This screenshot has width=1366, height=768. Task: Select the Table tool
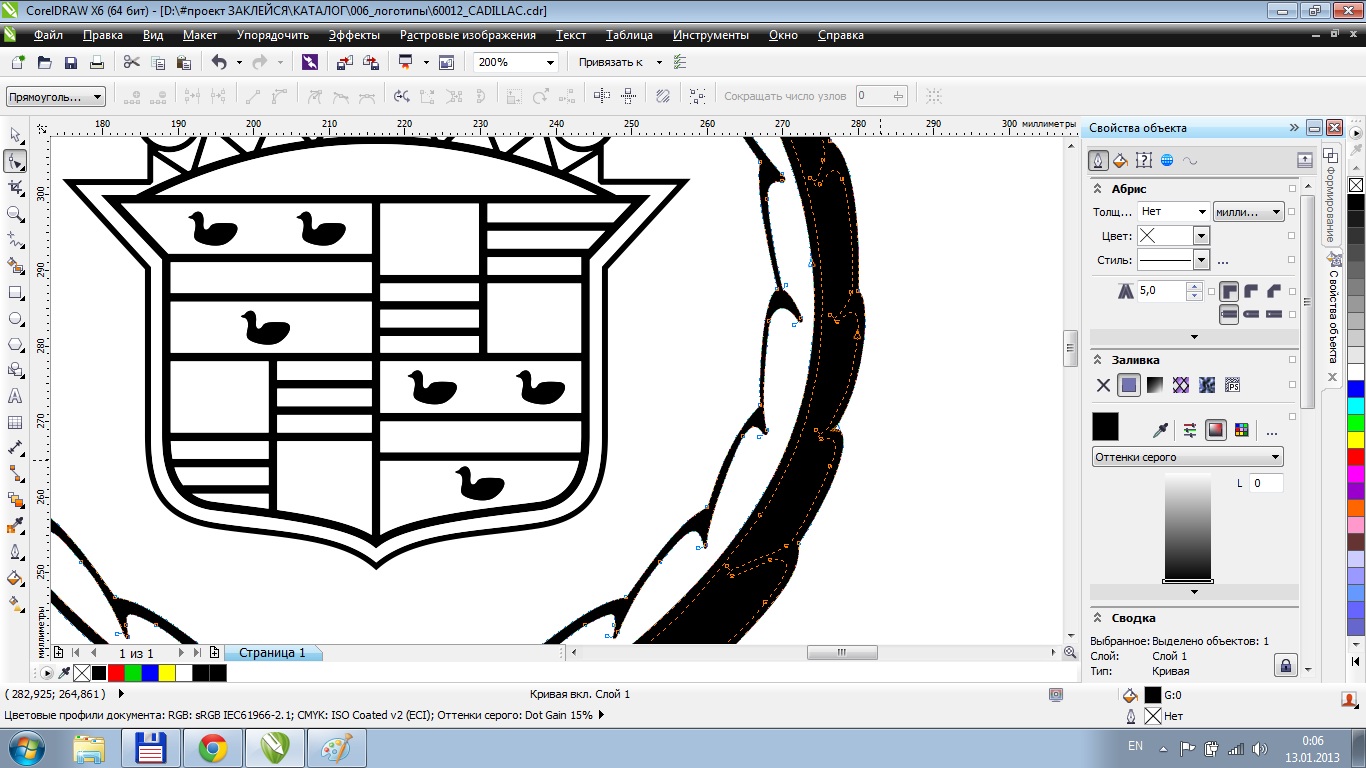pos(15,422)
